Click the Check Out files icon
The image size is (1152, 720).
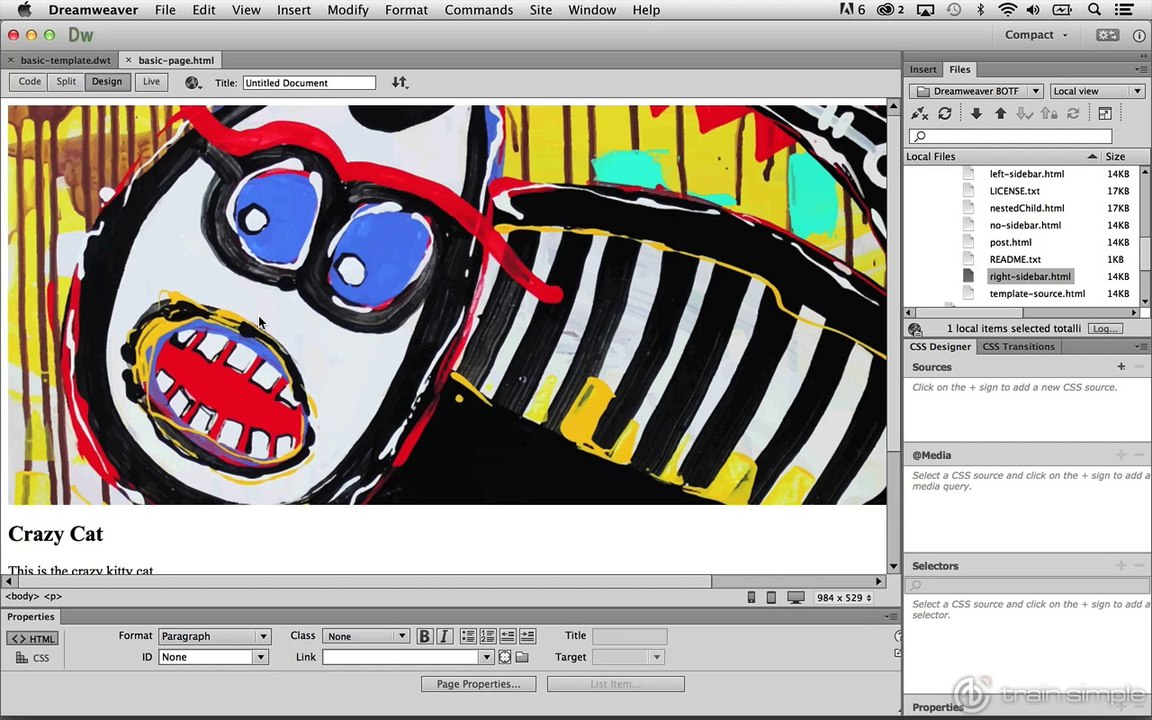coord(1024,113)
